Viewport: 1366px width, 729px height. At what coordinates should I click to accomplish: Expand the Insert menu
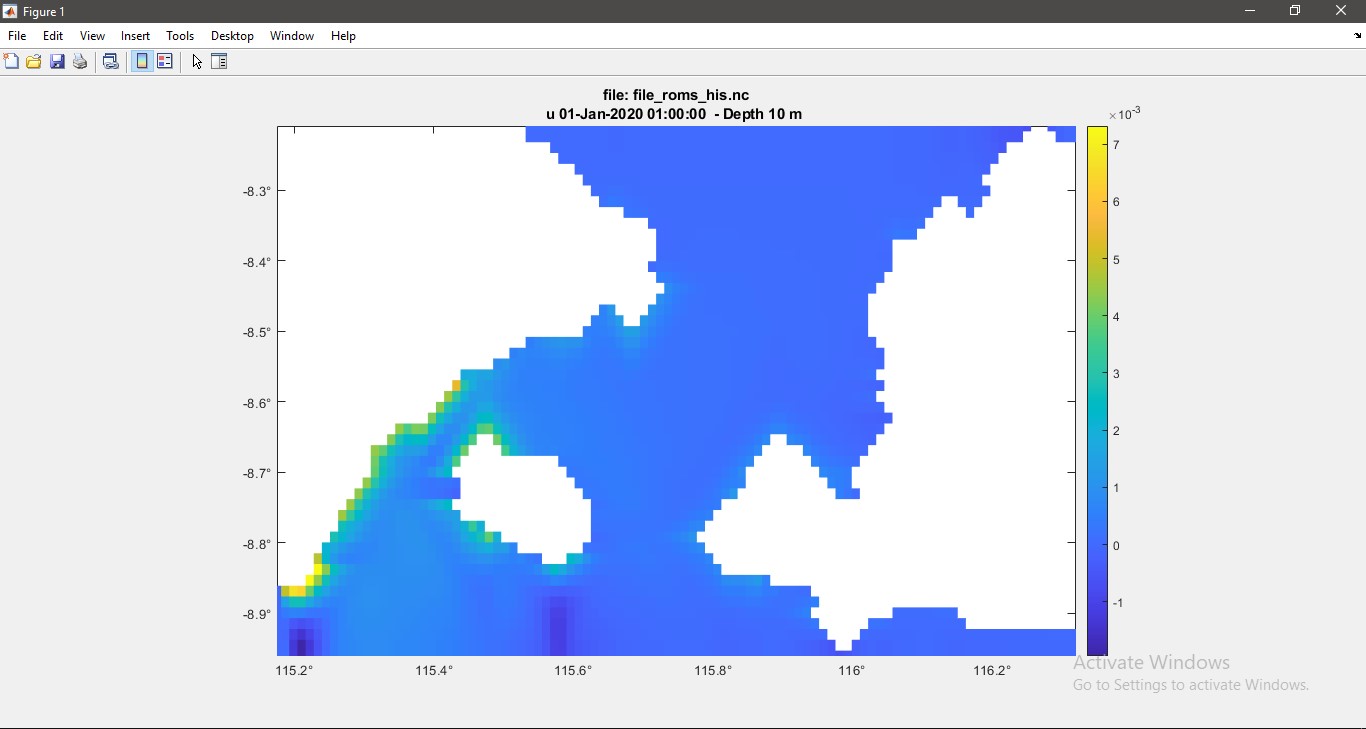point(135,36)
